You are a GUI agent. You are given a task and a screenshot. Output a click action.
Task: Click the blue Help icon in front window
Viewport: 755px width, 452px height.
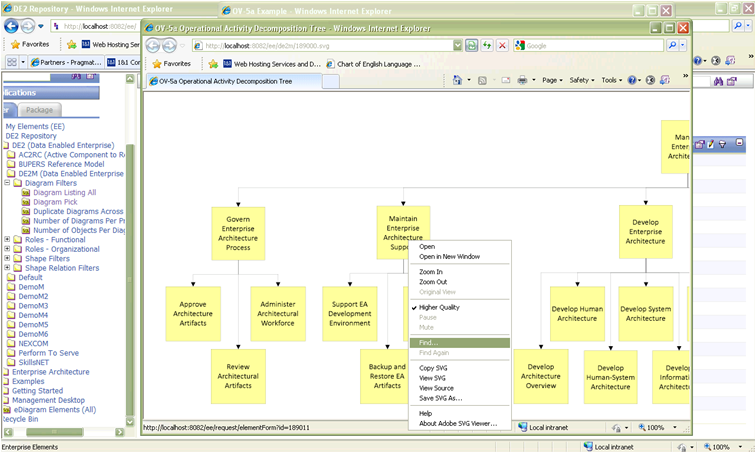pyautogui.click(x=632, y=80)
